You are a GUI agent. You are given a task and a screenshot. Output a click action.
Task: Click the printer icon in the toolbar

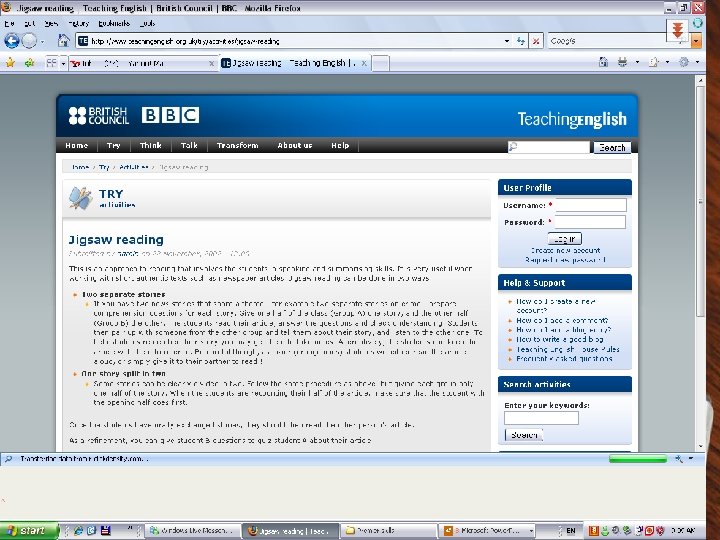point(623,62)
